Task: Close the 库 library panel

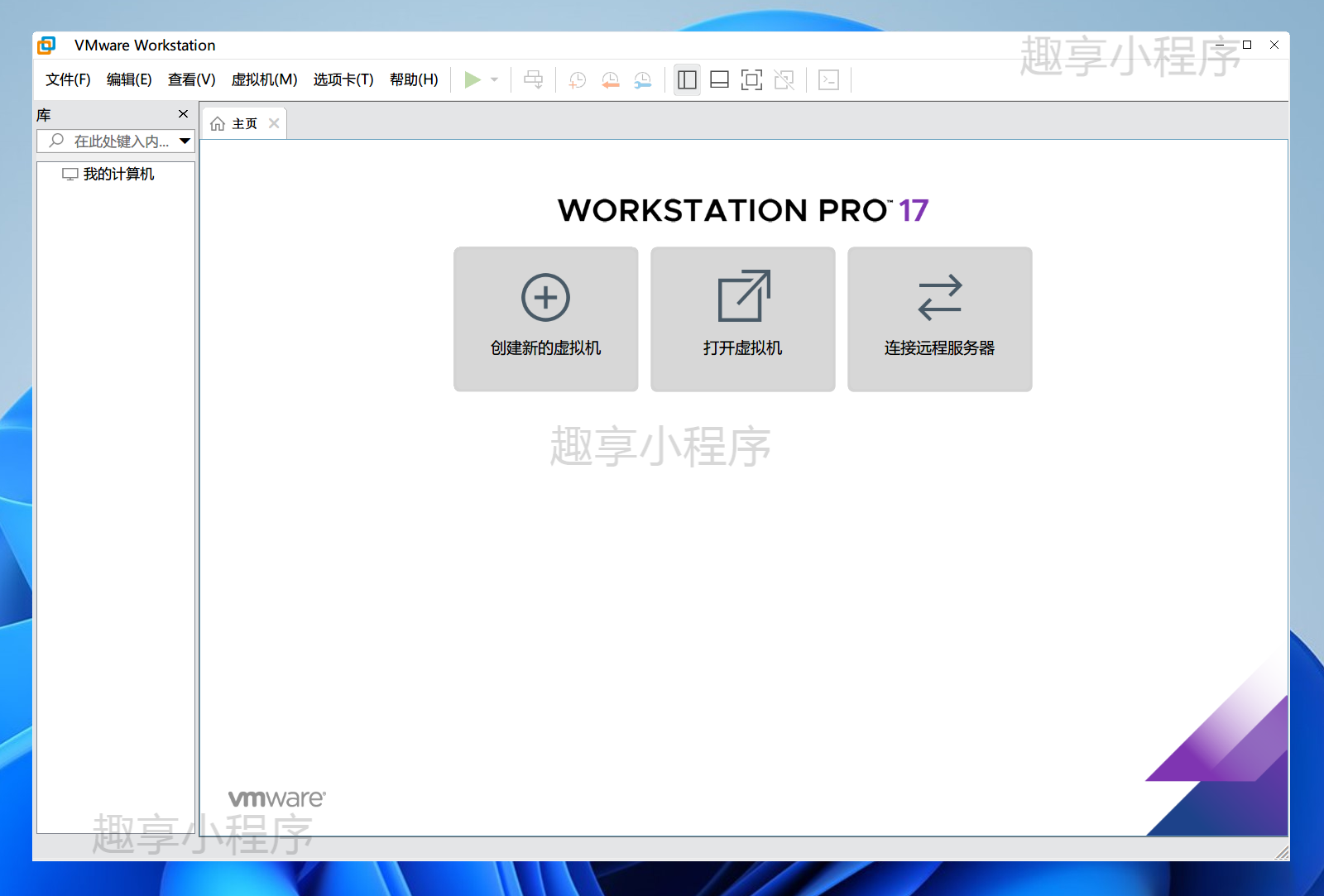Action: (x=184, y=114)
